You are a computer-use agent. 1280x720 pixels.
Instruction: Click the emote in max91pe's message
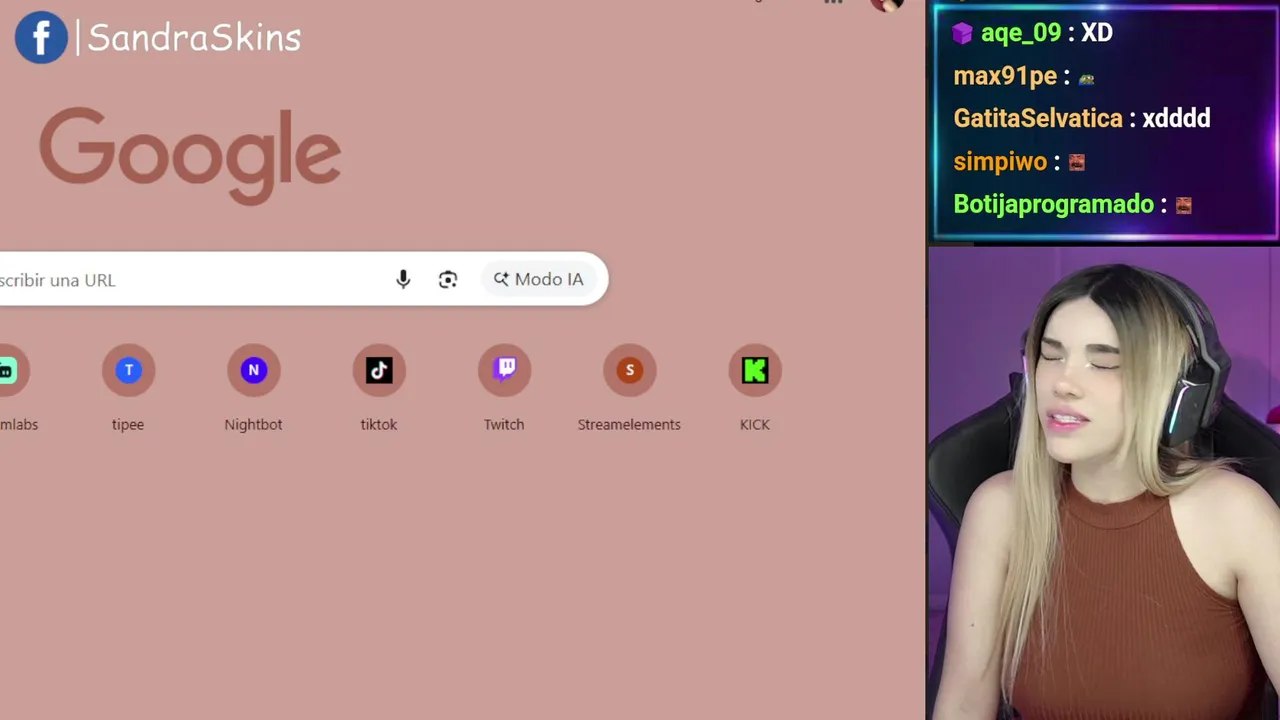pos(1086,79)
